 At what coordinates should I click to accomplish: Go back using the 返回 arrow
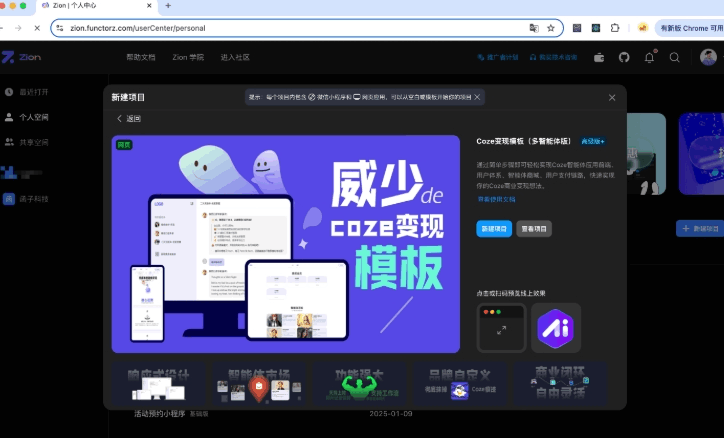[128, 119]
